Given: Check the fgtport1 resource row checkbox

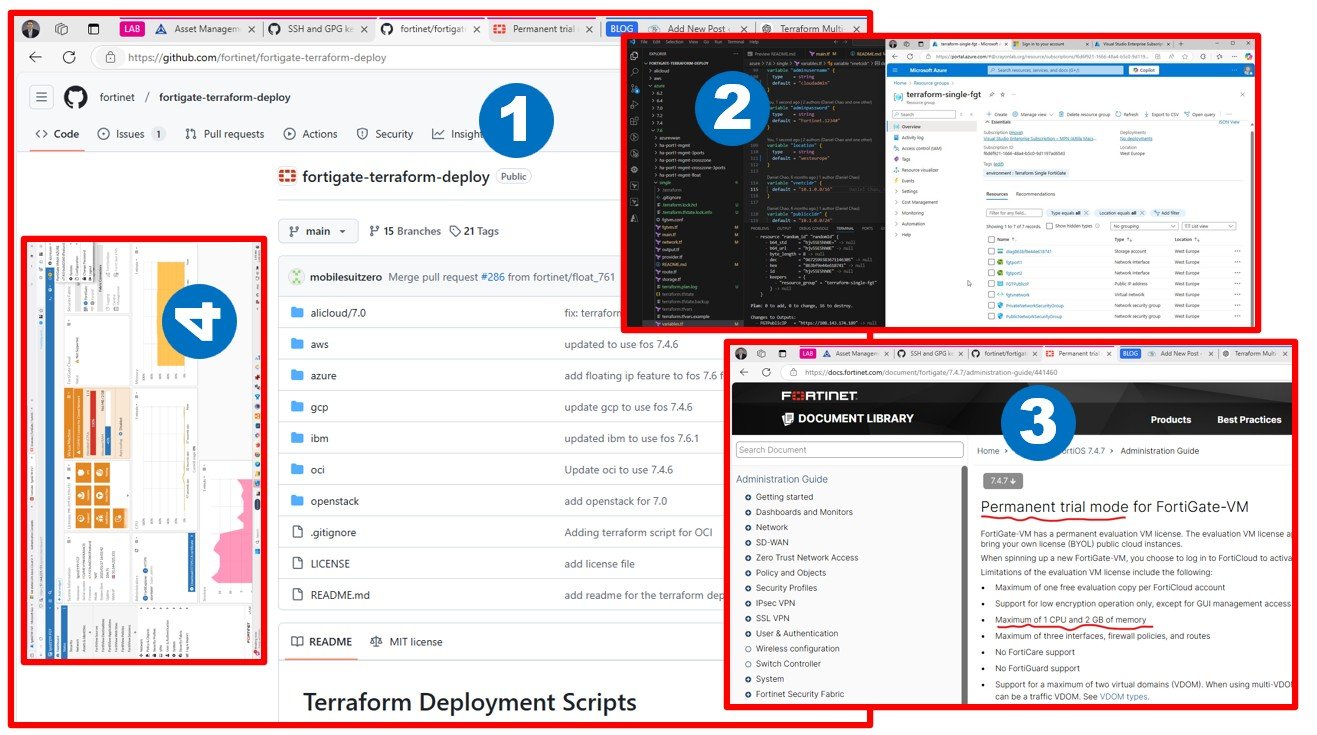Looking at the screenshot, I should (991, 261).
